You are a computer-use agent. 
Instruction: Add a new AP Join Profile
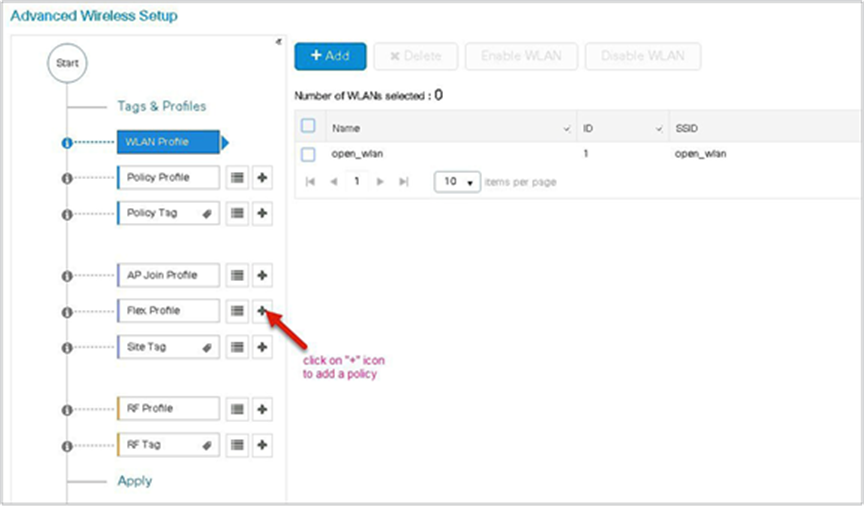(262, 275)
